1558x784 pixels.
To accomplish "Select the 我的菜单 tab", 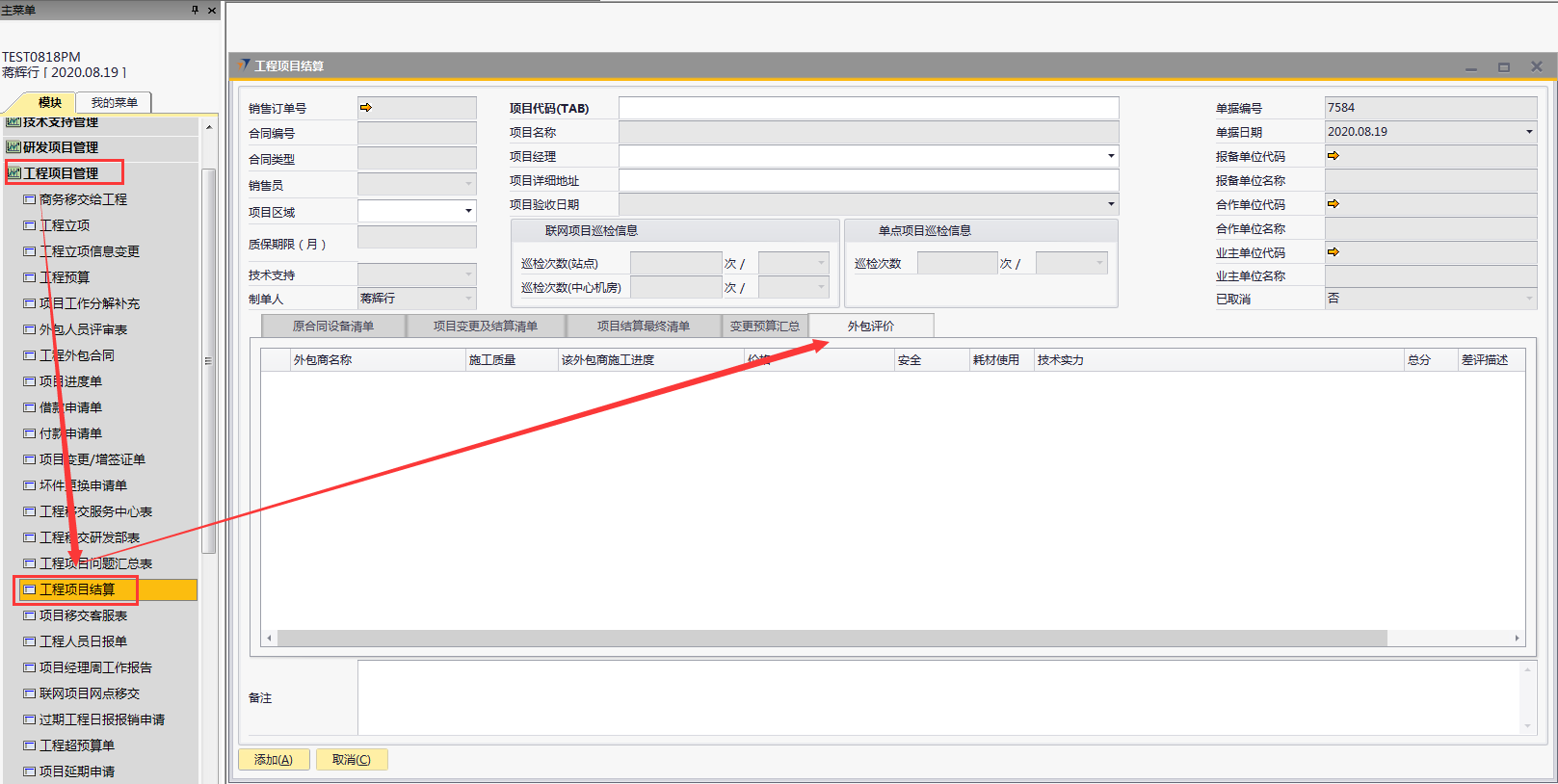I will coord(114,102).
